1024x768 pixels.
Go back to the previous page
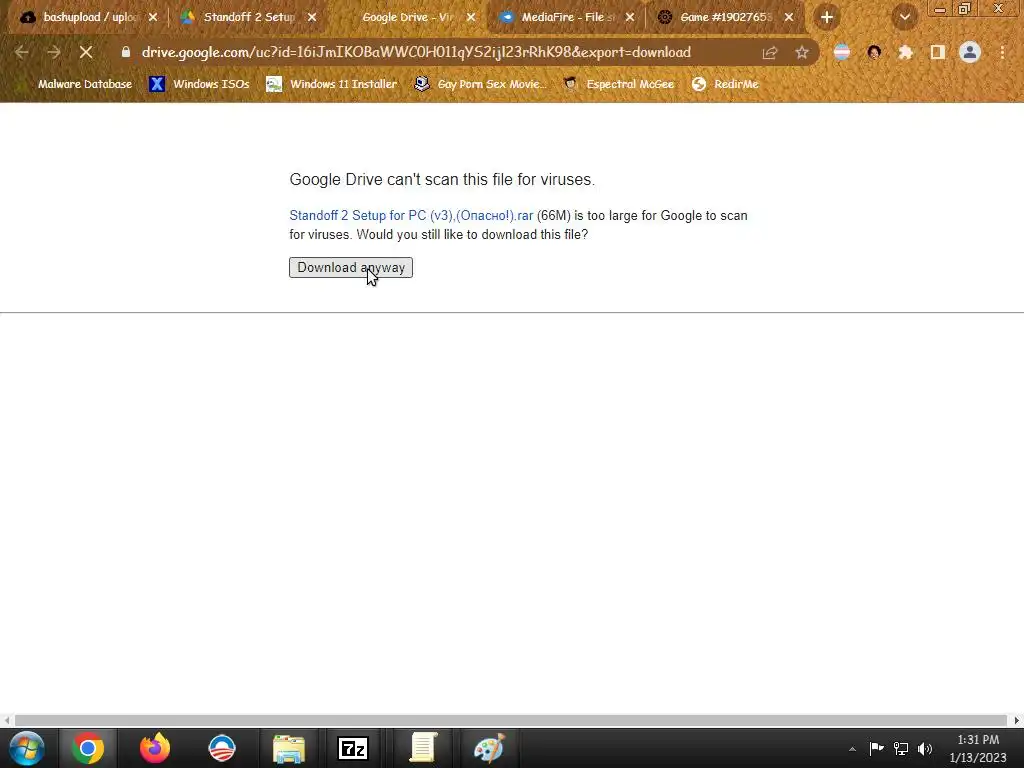tap(22, 52)
